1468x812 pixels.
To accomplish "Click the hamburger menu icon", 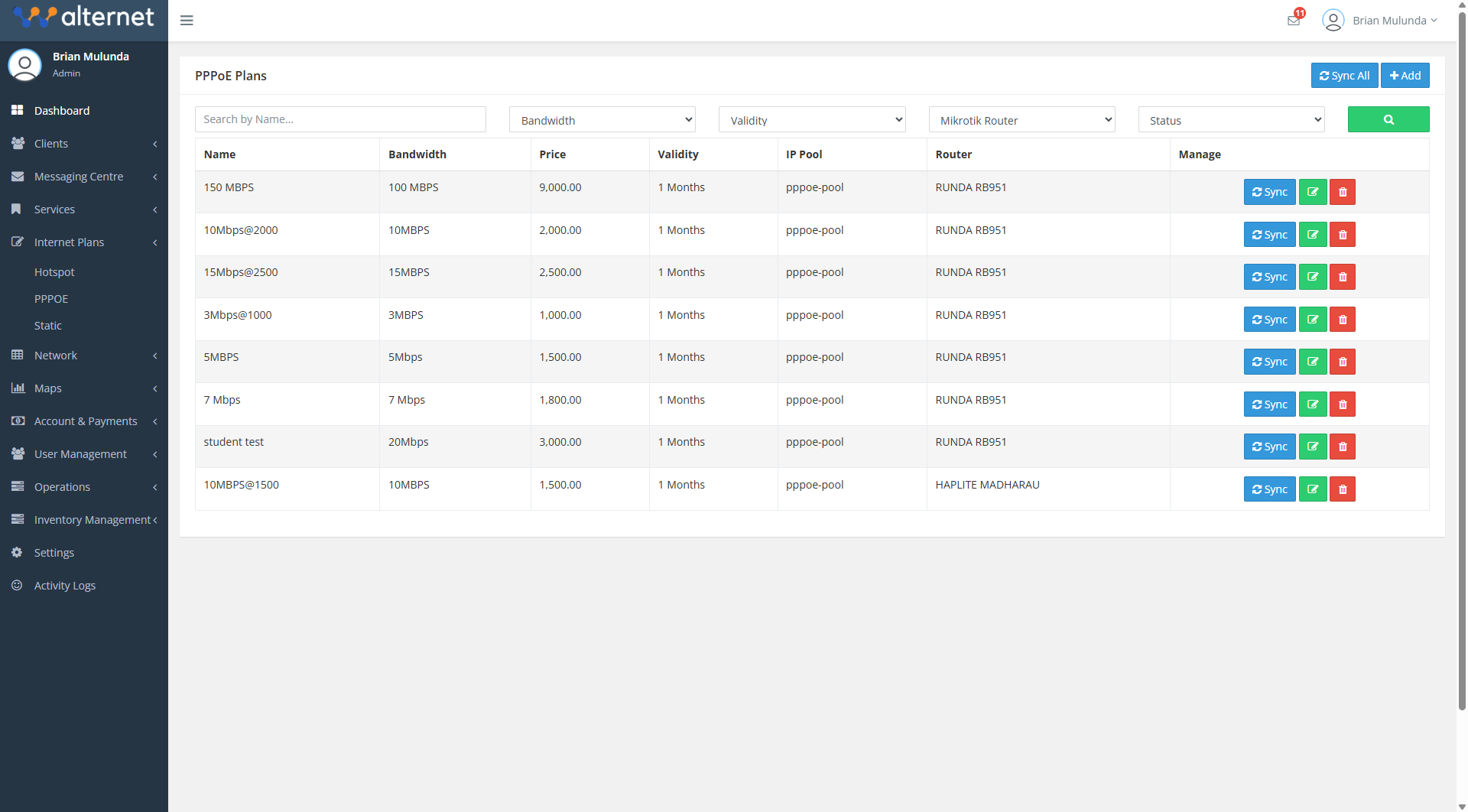I will pos(186,20).
